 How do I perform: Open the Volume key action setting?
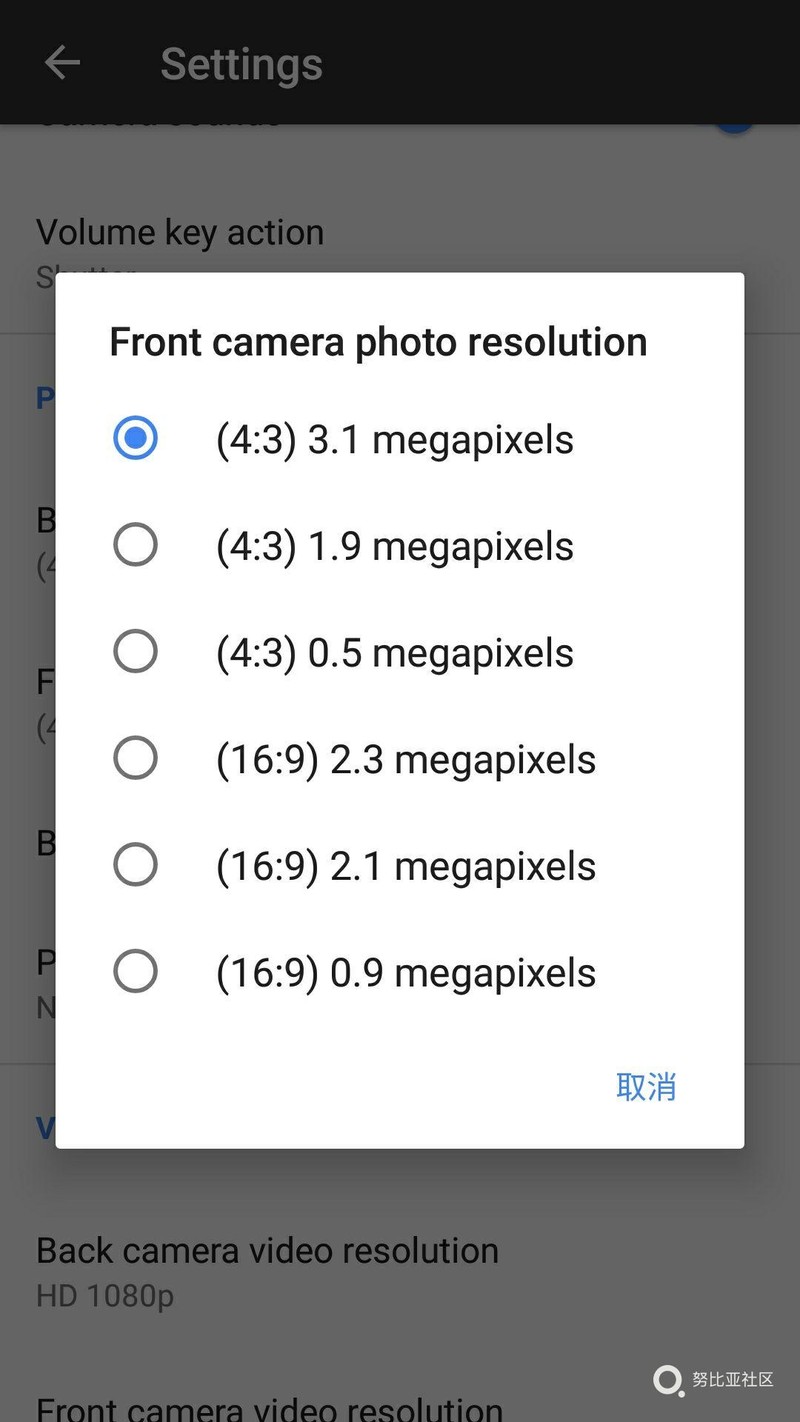point(180,234)
